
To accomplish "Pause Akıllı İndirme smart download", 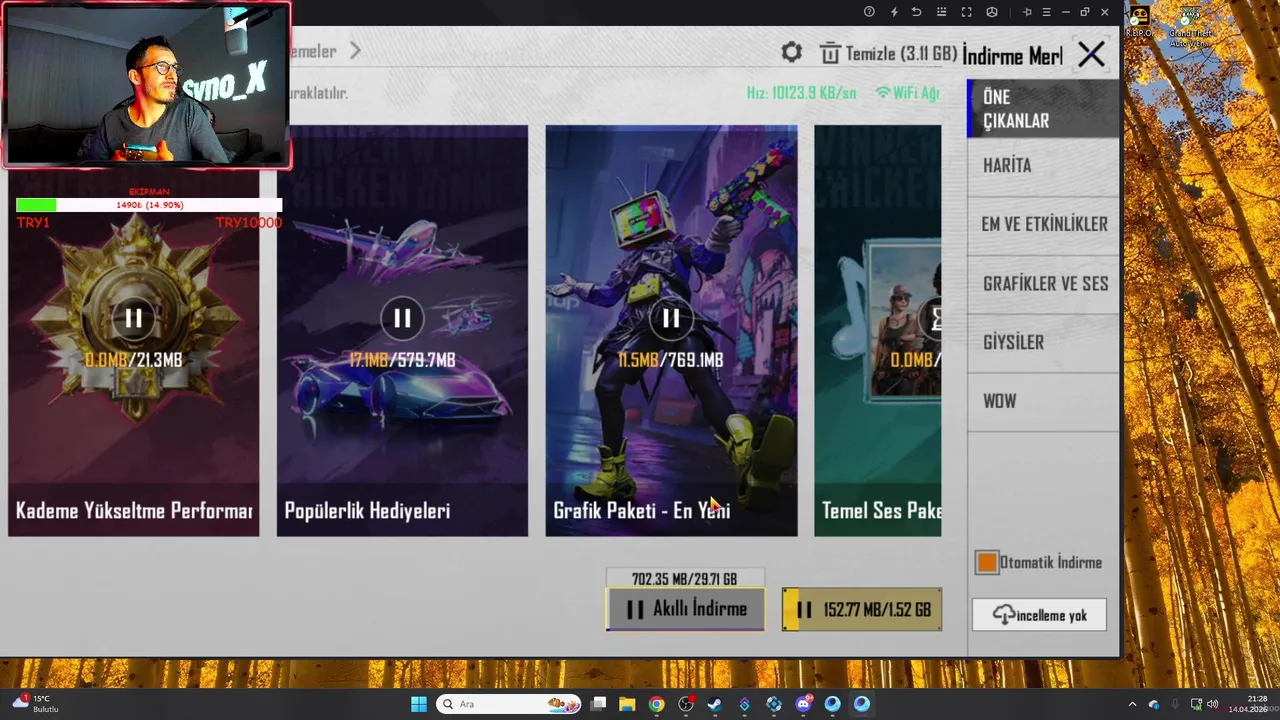I will pyautogui.click(x=685, y=609).
